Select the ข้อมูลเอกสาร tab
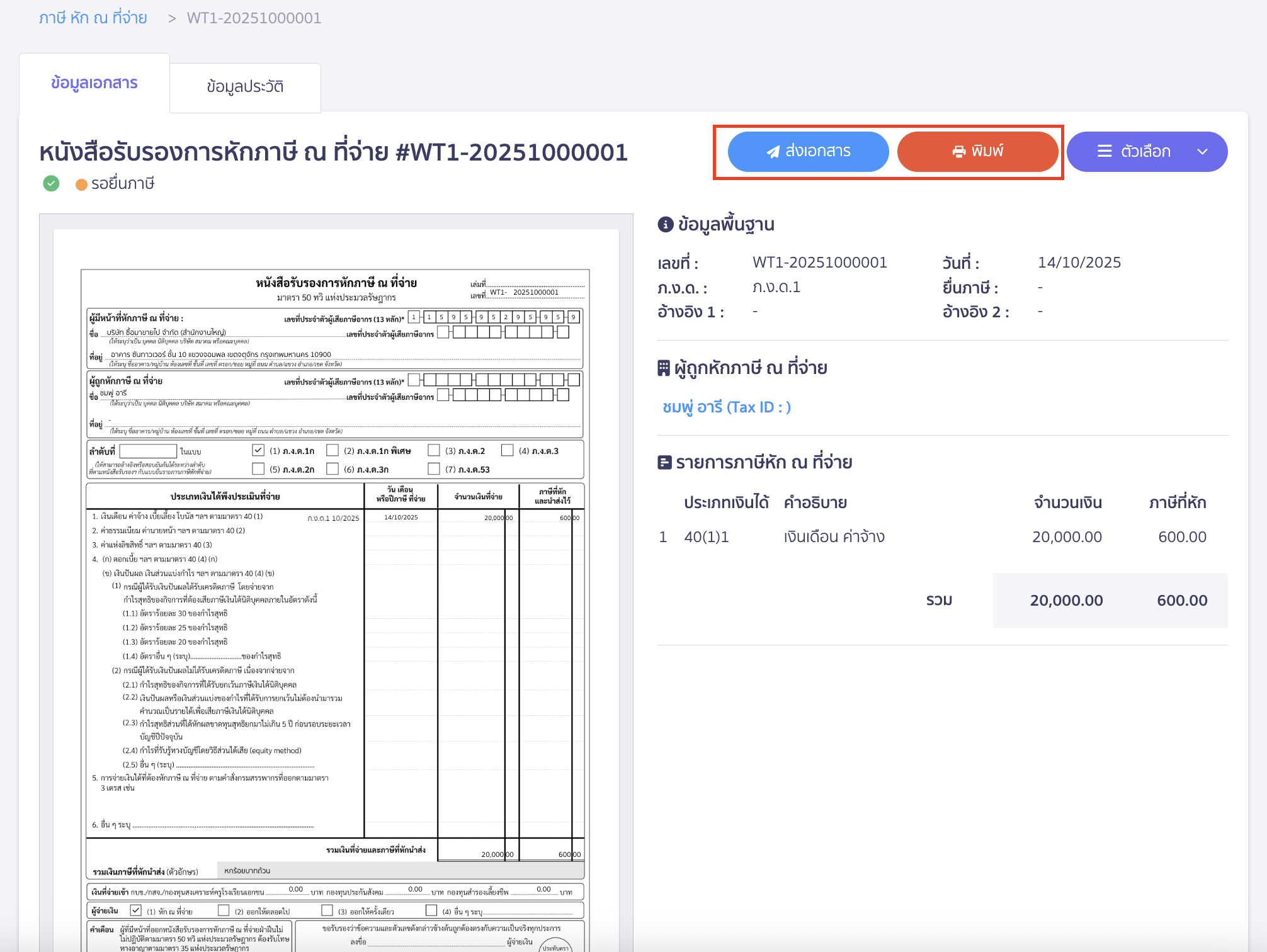This screenshot has width=1267, height=952. click(94, 82)
